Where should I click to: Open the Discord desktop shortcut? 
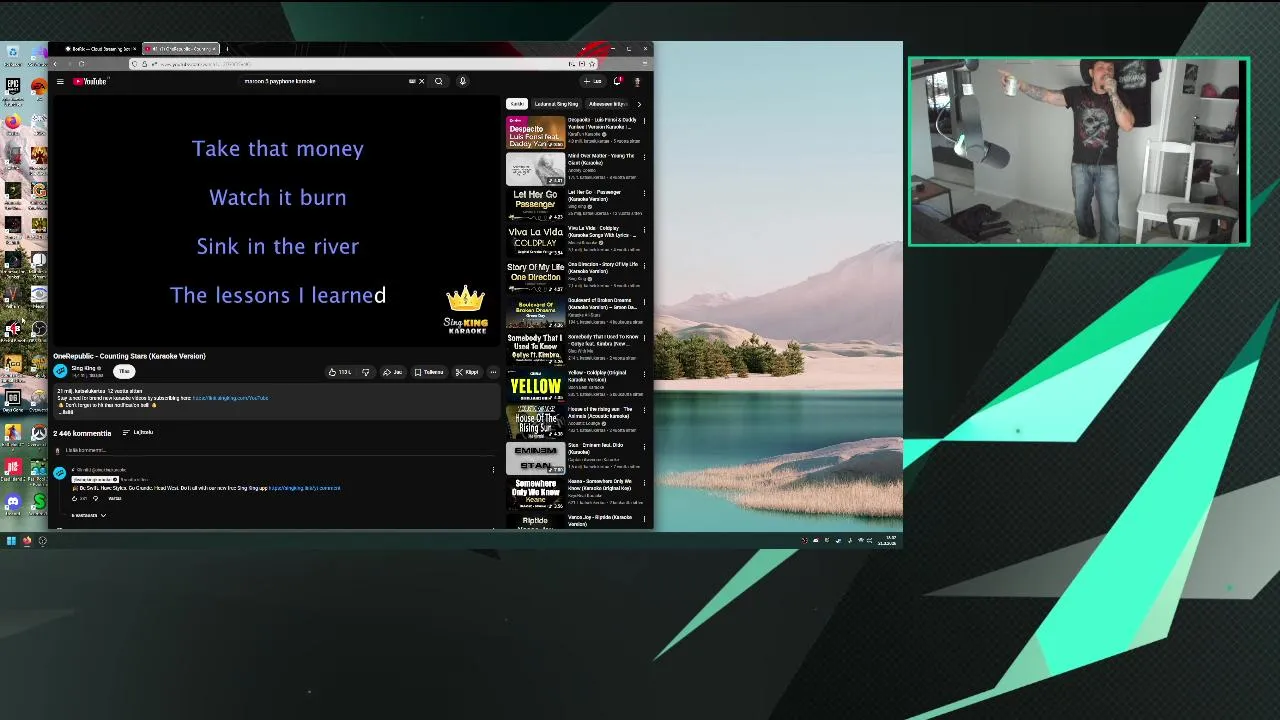(x=13, y=502)
